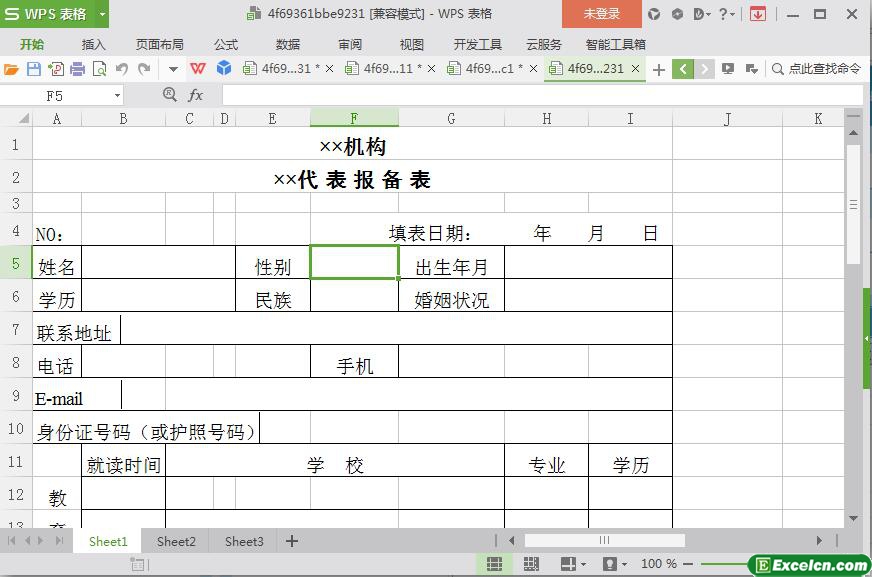Viewport: 872px width, 577px height.
Task: Click the 未登录 login button
Action: point(602,14)
